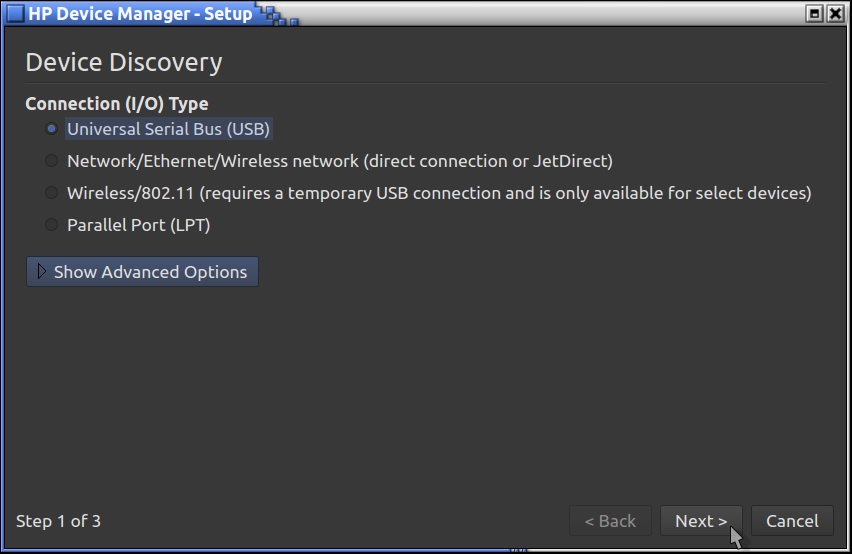The image size is (852, 554).
Task: Select the Wireless/802.11 connection radio button
Action: (51, 193)
